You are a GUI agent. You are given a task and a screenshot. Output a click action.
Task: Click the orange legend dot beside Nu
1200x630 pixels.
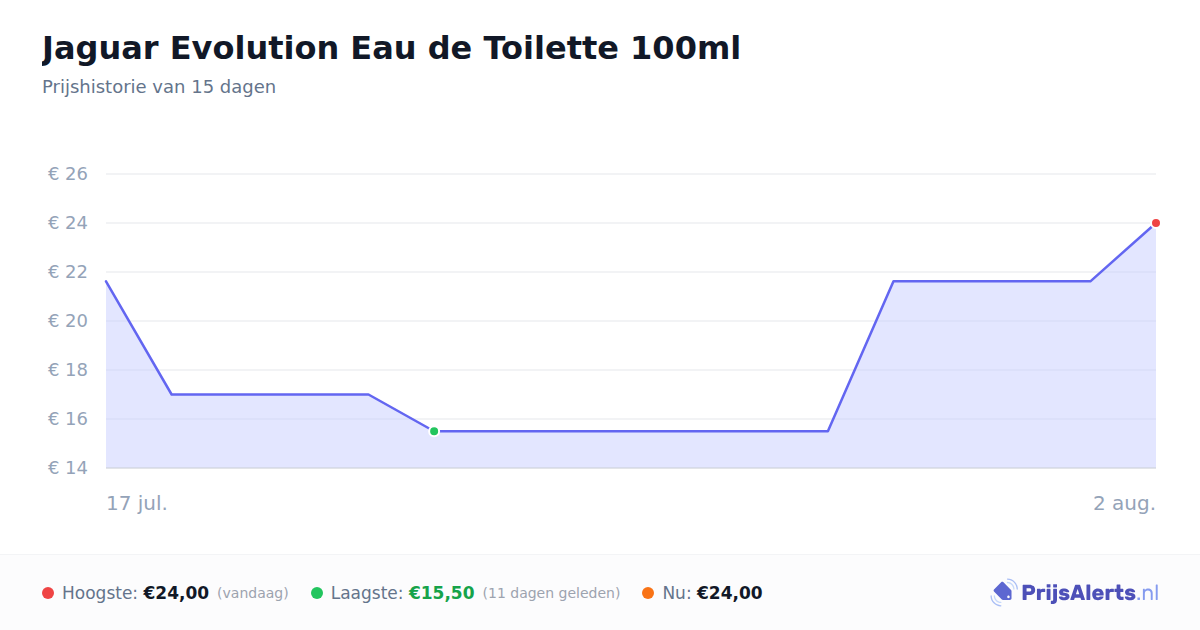tap(648, 593)
